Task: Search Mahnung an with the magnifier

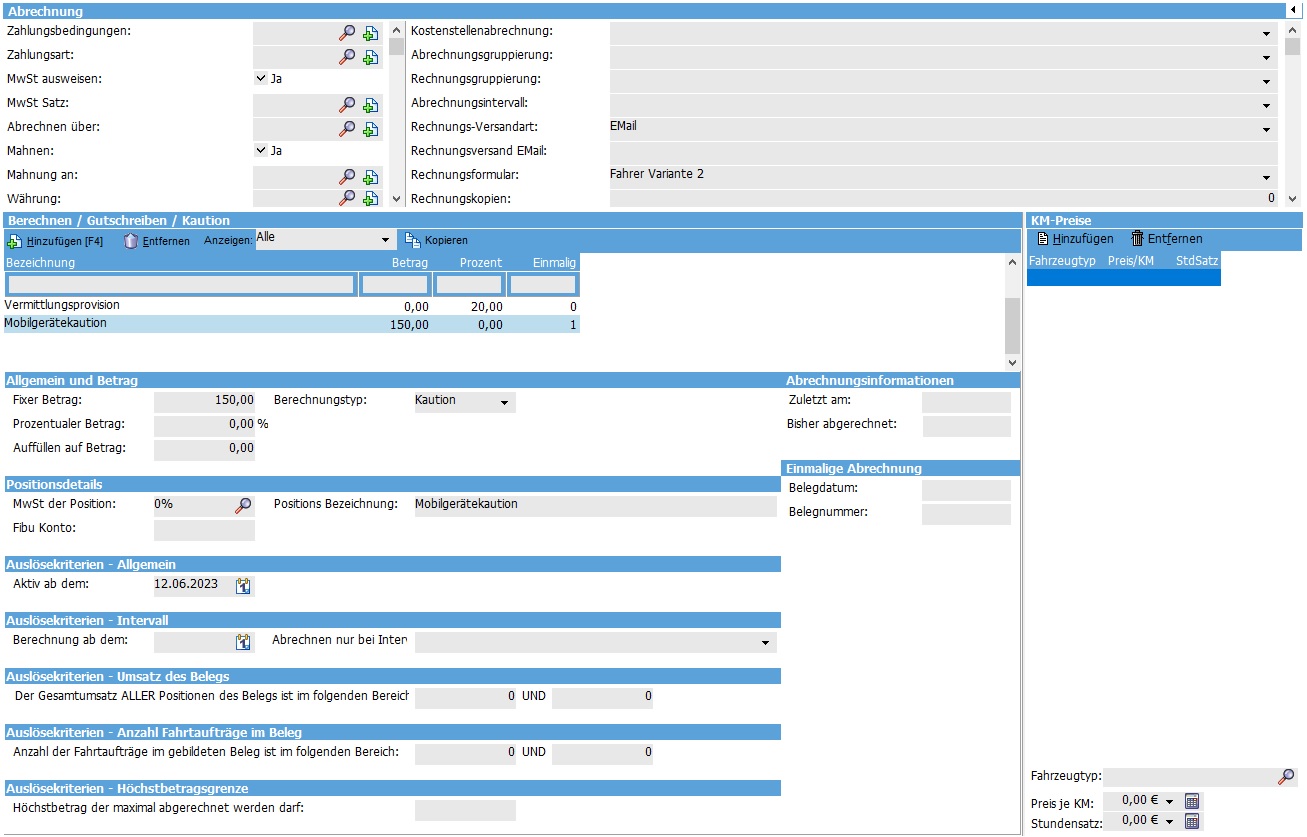Action: (347, 177)
